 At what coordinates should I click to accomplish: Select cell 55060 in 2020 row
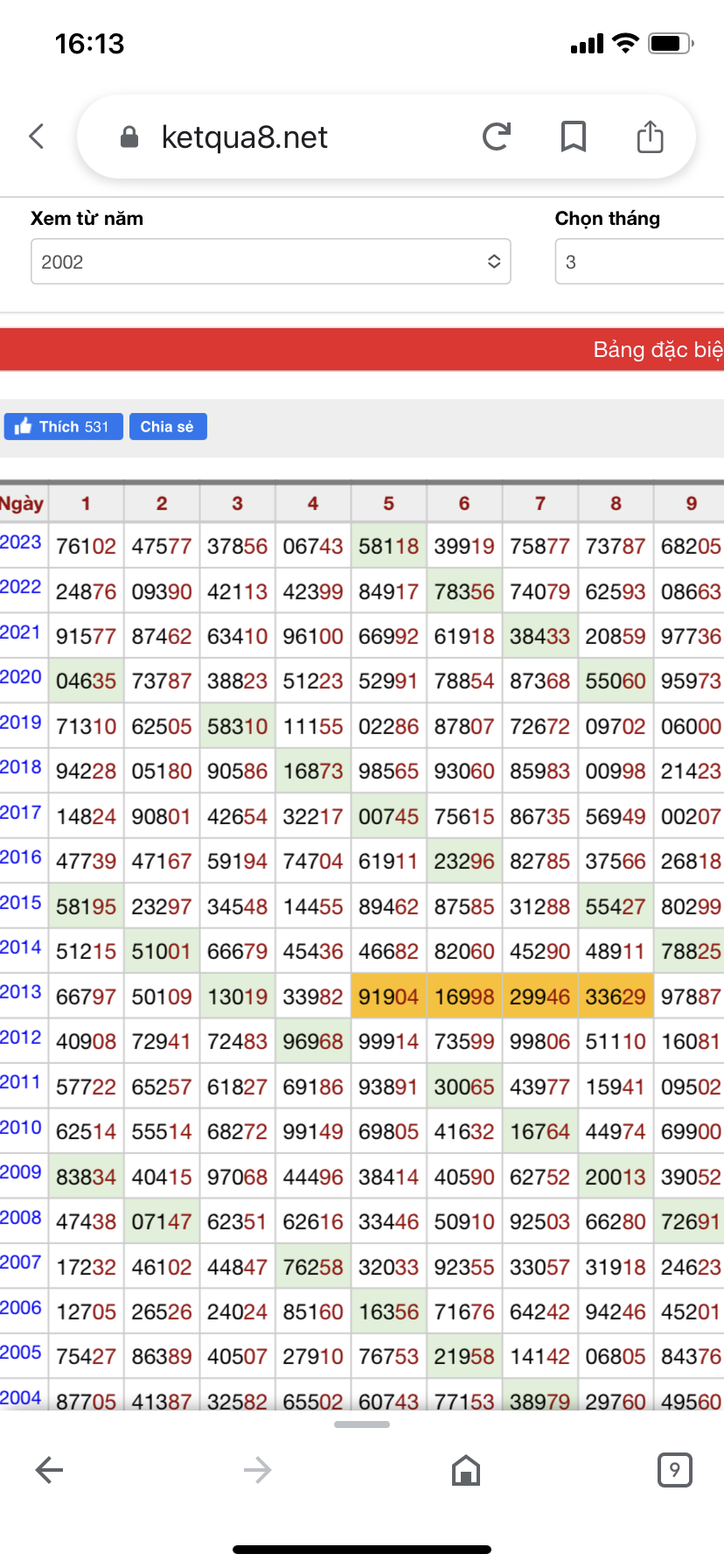point(616,681)
